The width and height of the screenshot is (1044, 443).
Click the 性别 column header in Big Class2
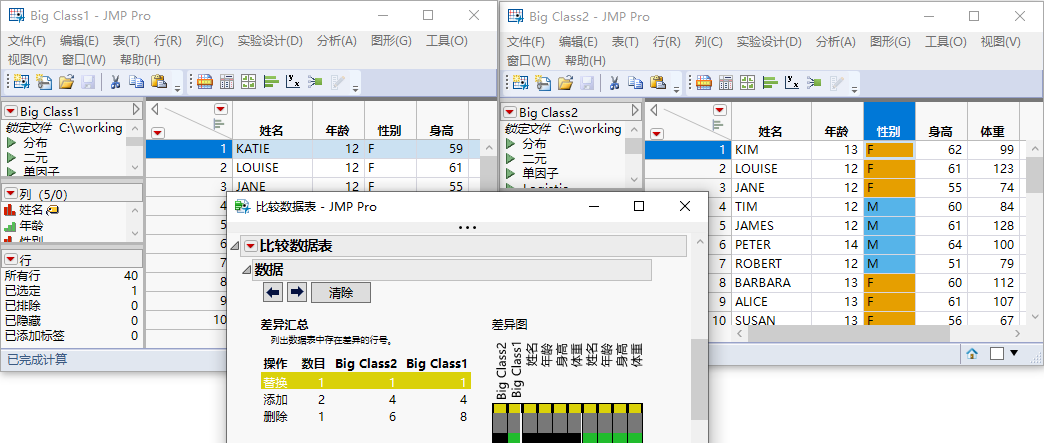point(888,131)
